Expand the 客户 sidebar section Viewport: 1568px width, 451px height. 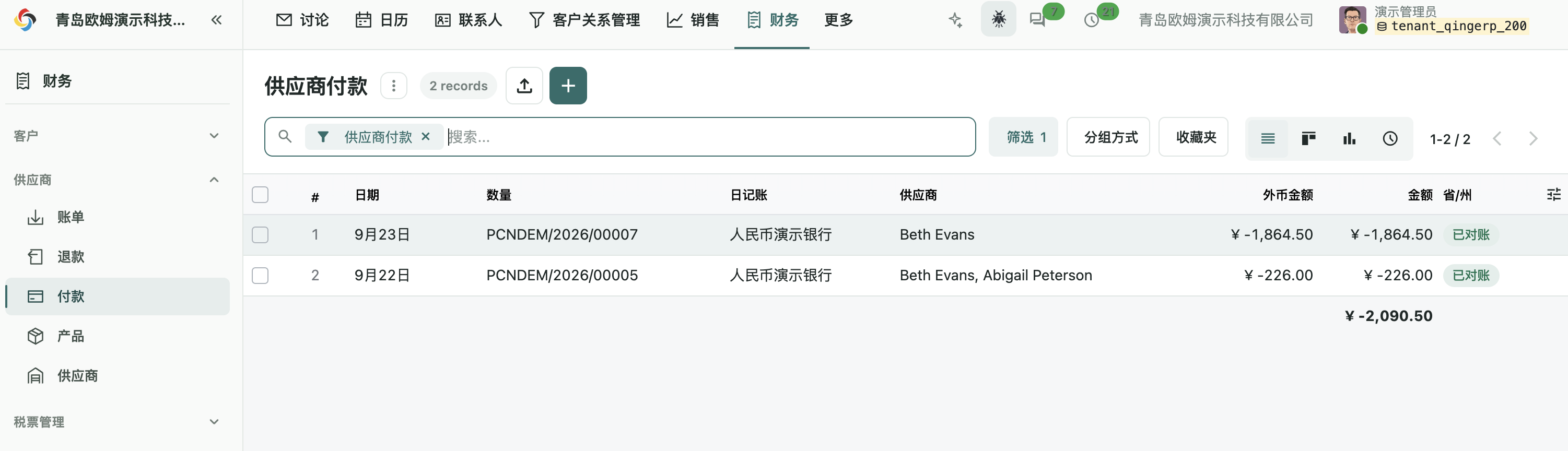click(118, 136)
